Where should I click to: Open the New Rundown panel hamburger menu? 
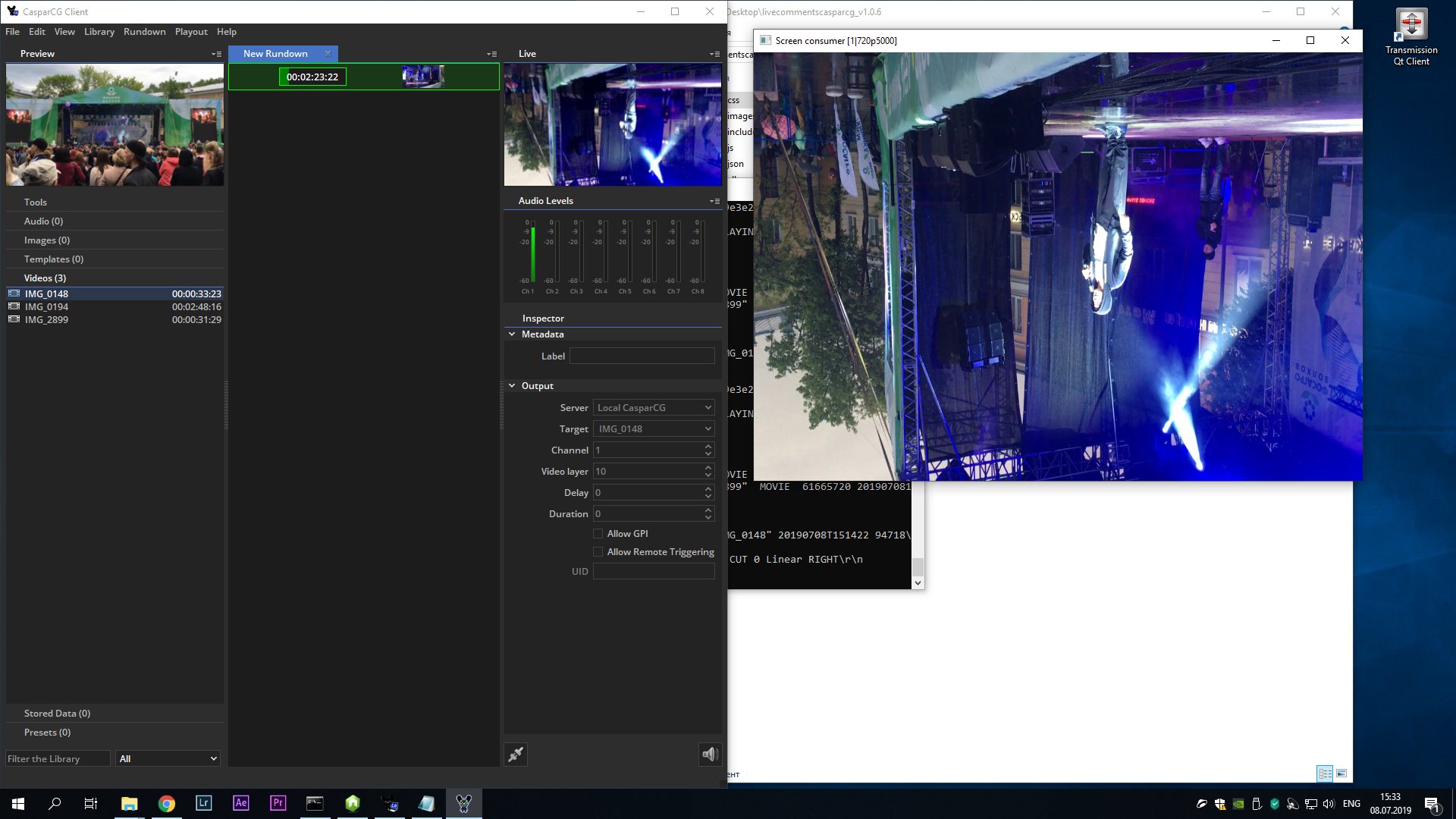(x=491, y=54)
